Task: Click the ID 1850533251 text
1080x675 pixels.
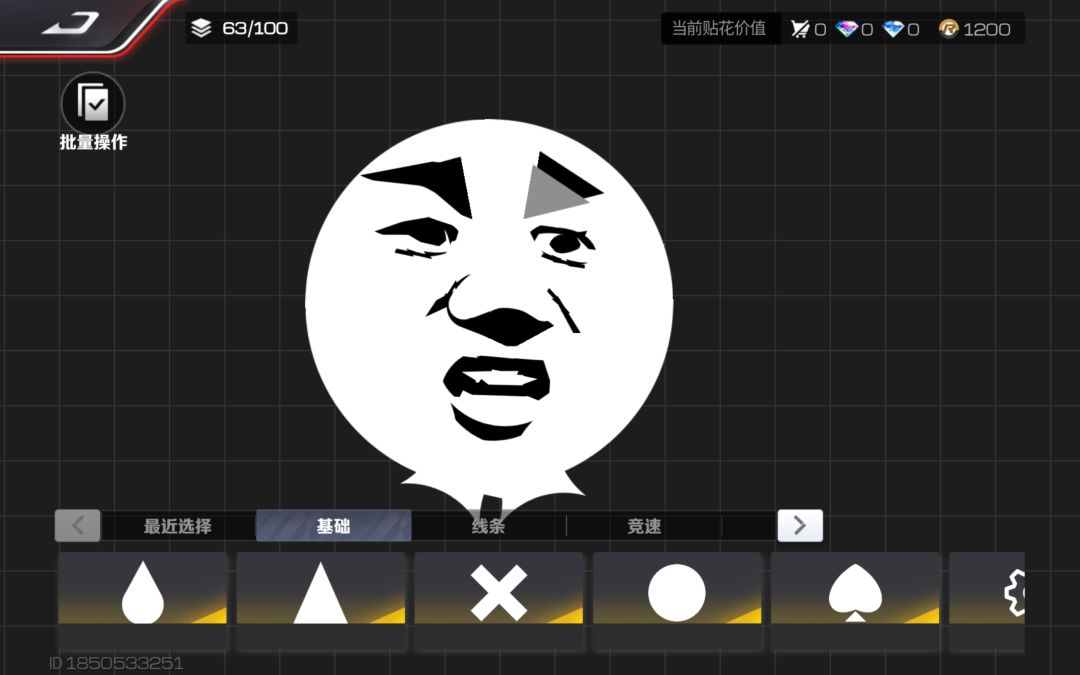Action: [x=116, y=663]
